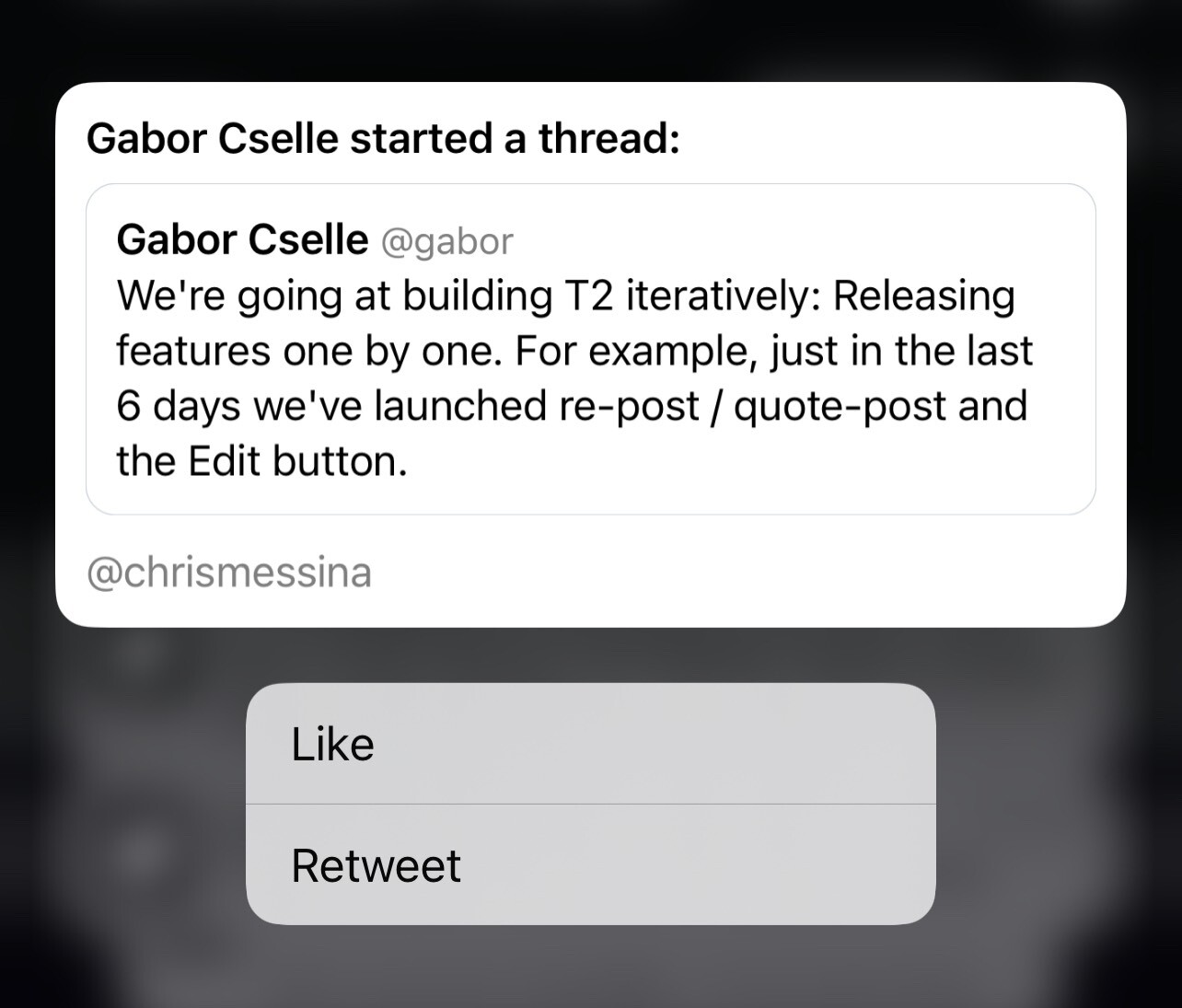Click the 'features one by one' tweet line
Image resolution: width=1182 pixels, height=1008 pixels.
pos(574,351)
